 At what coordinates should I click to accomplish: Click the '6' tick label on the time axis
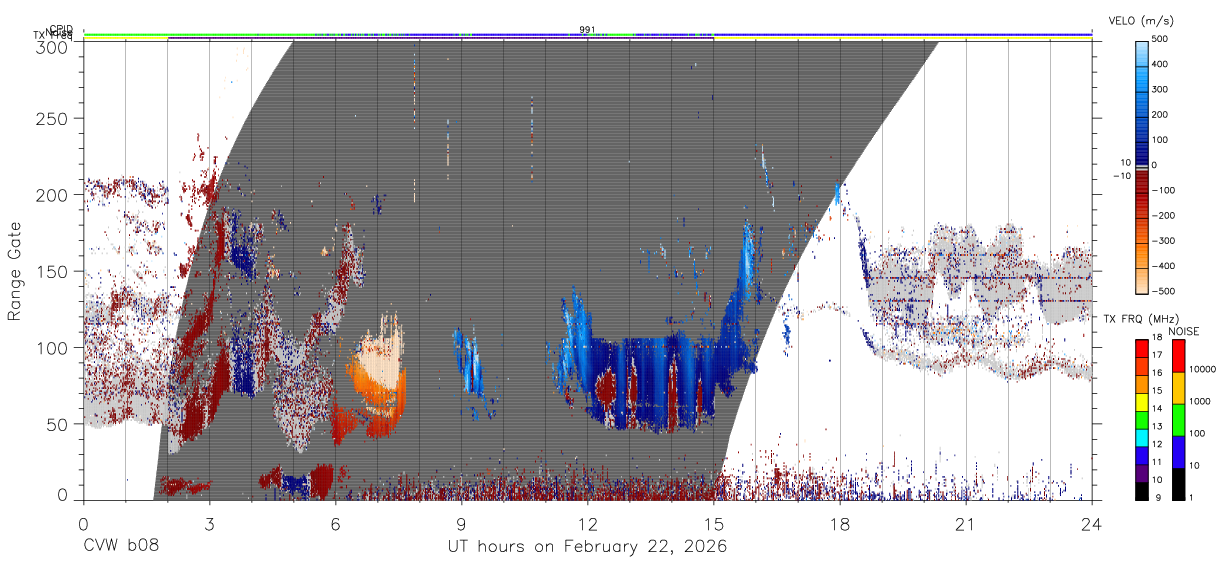tap(335, 524)
